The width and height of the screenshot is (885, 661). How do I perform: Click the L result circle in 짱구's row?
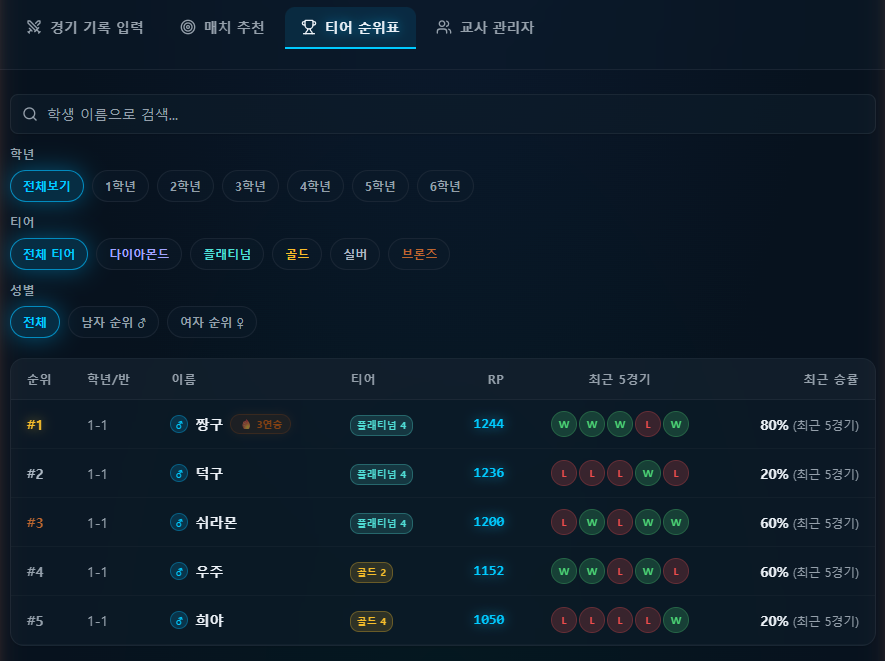coord(648,424)
